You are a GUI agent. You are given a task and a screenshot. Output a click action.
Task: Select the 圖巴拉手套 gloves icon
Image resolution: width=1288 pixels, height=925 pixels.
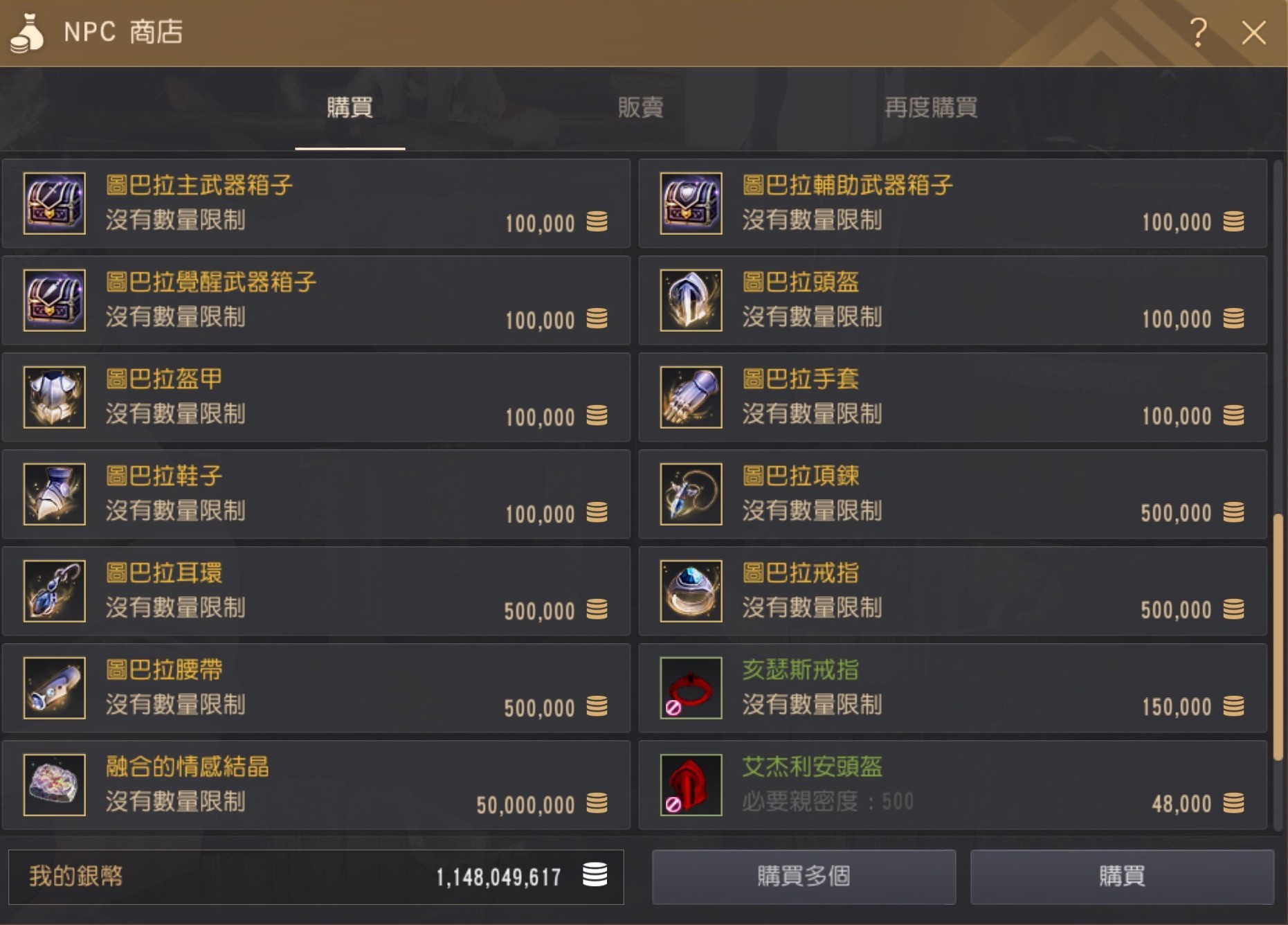tap(691, 397)
